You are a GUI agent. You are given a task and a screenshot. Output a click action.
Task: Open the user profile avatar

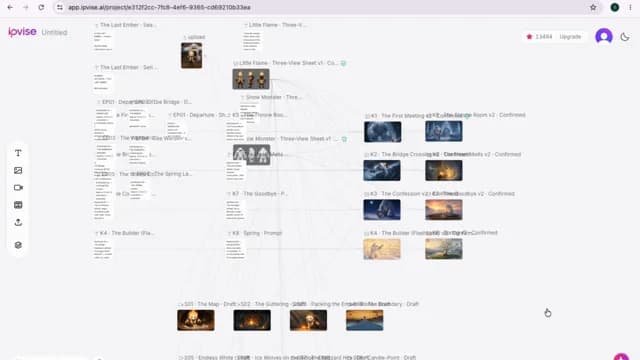pos(604,37)
